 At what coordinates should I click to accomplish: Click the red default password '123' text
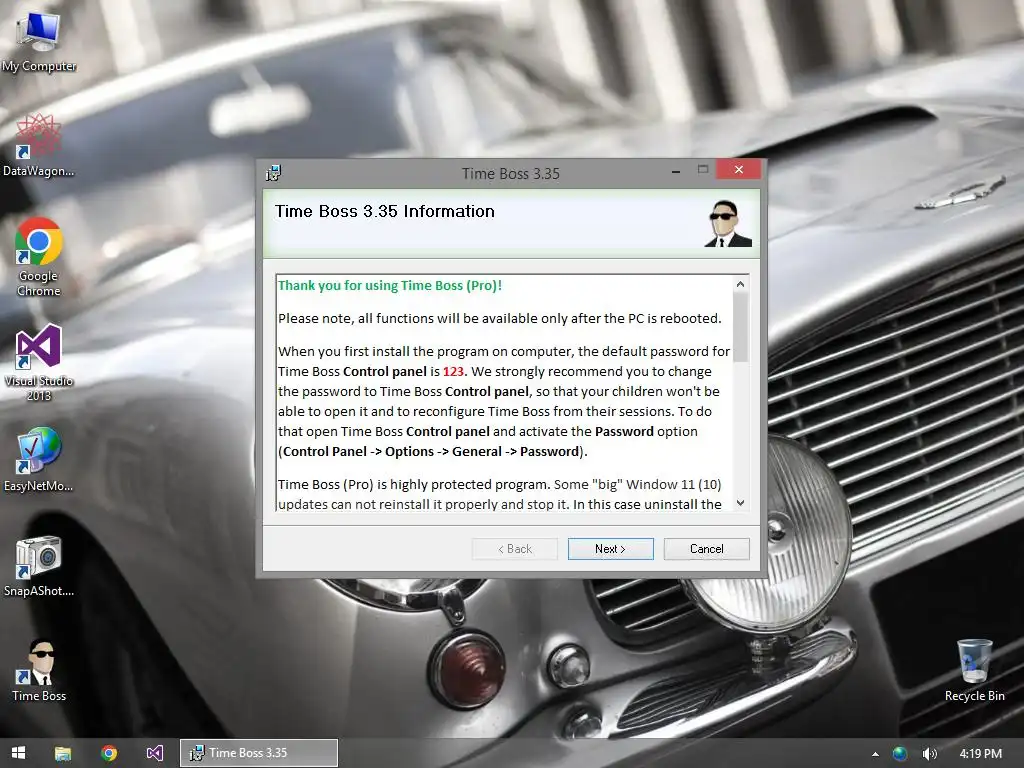tap(453, 372)
